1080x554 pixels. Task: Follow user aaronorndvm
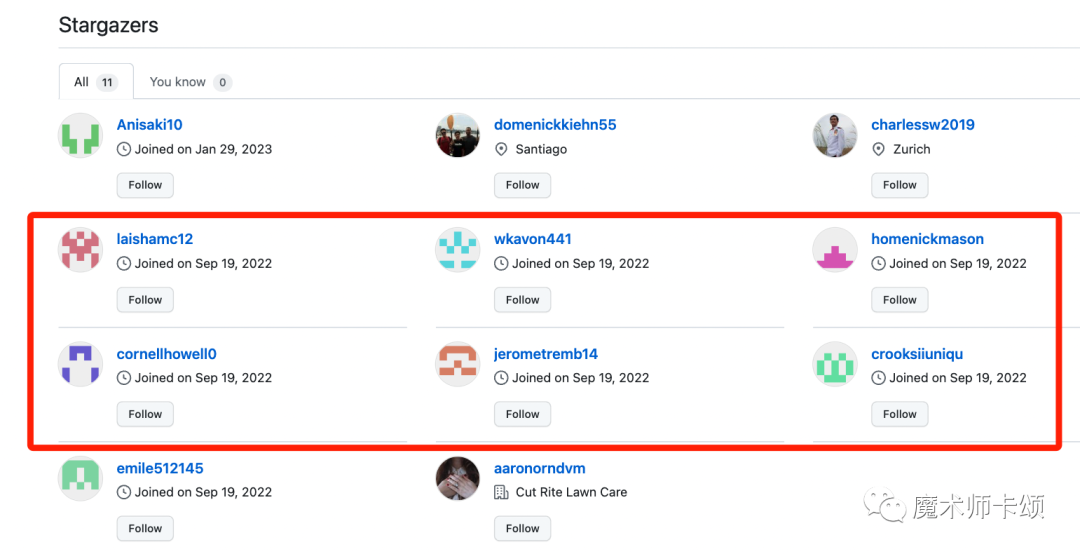point(522,529)
